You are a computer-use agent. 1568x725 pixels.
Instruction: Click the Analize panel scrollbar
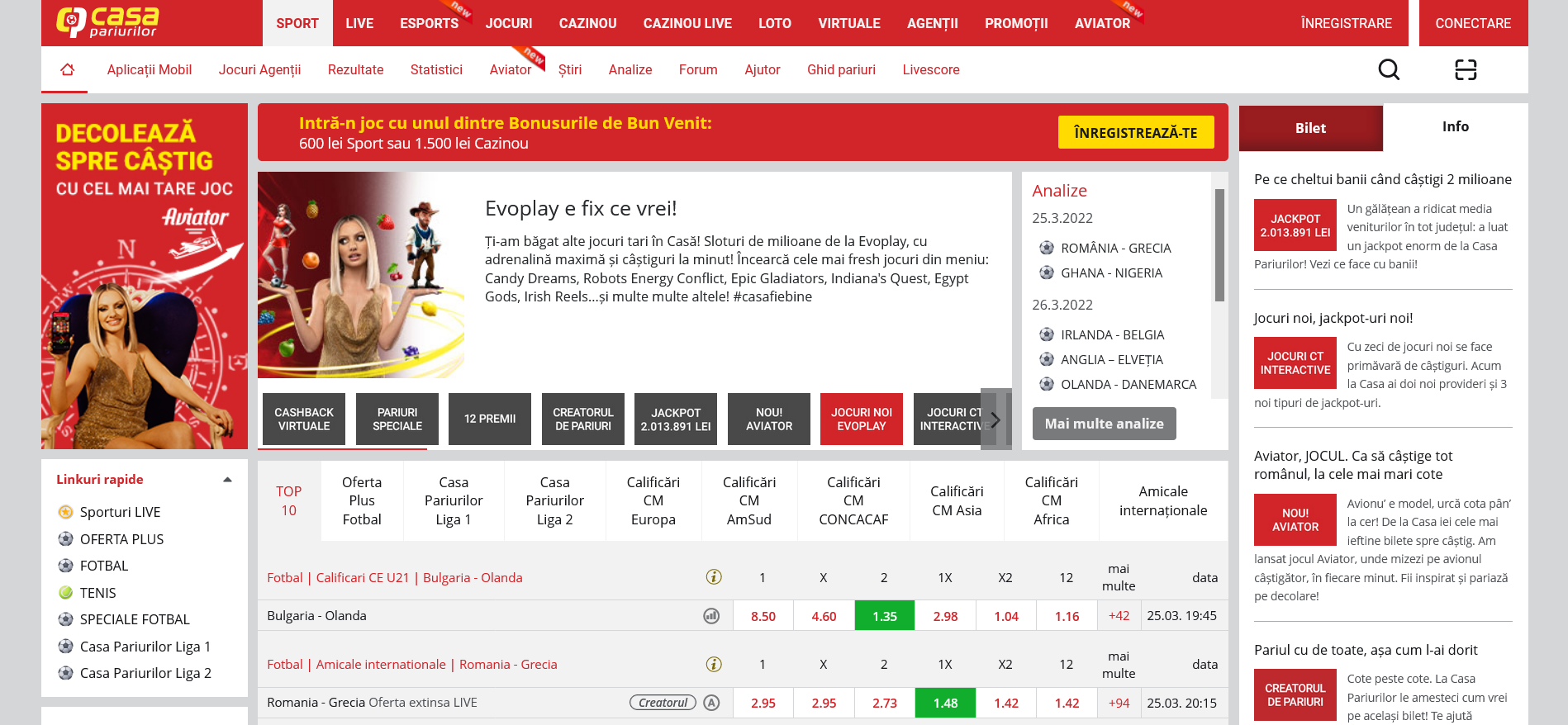(1219, 245)
